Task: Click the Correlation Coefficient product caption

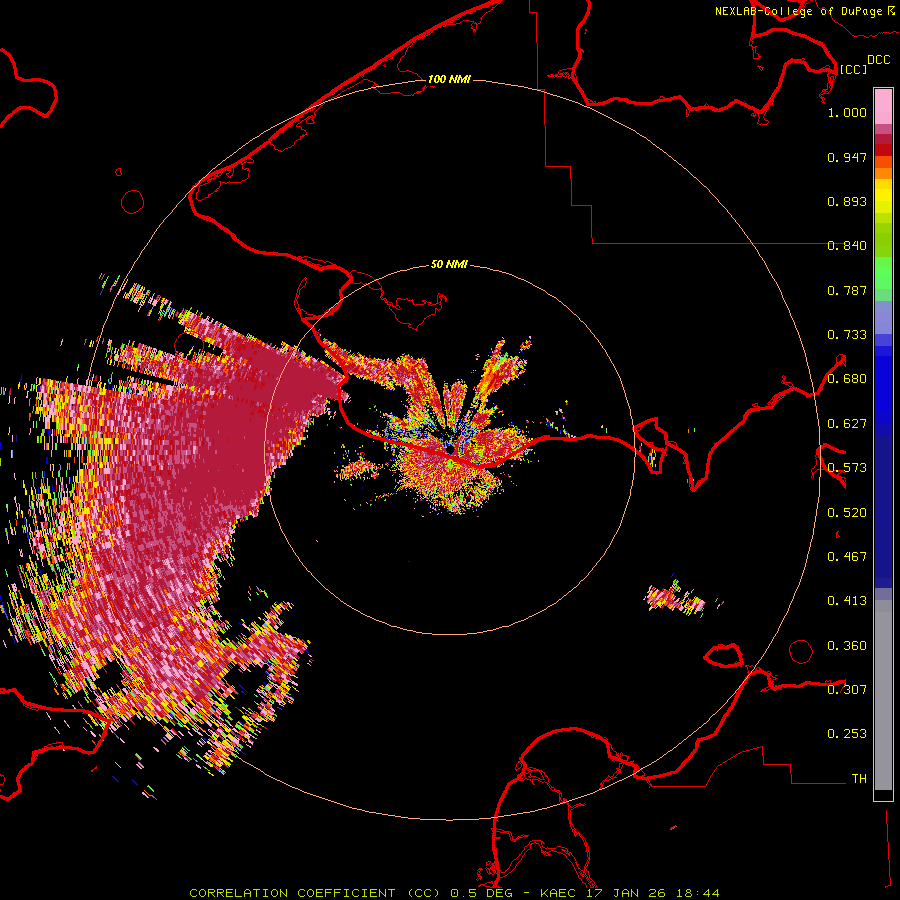Action: tap(454, 893)
